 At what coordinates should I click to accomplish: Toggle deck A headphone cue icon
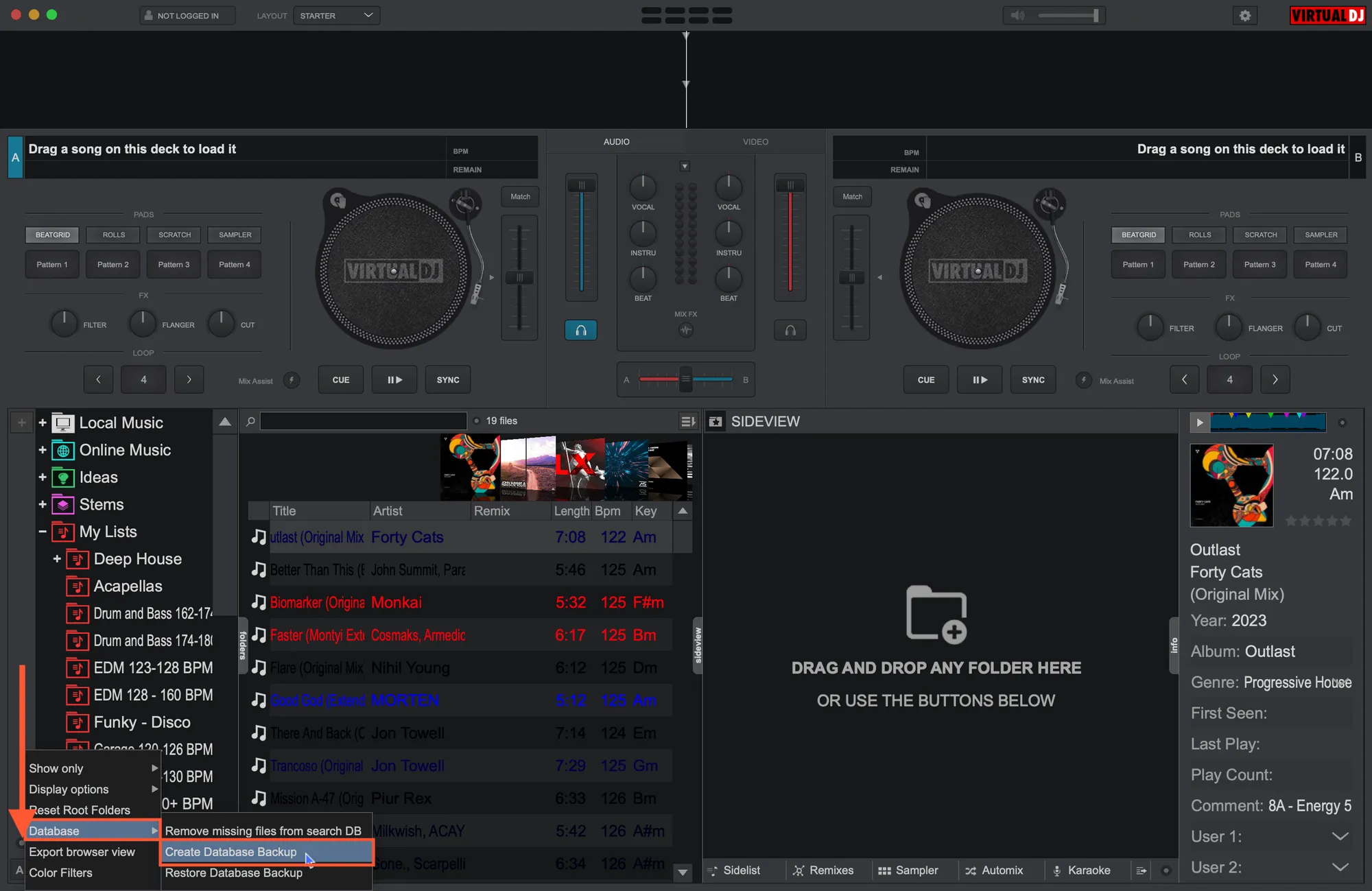(x=580, y=331)
